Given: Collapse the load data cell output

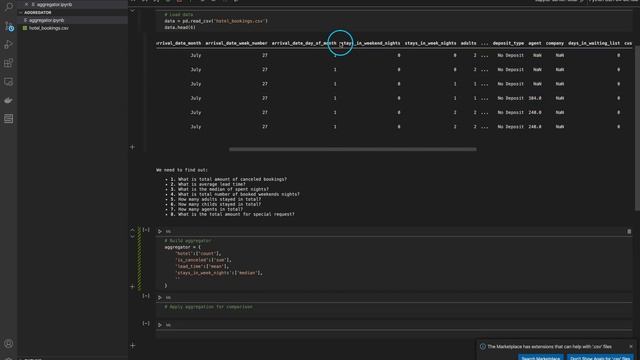Looking at the screenshot, I should [x=132, y=11].
